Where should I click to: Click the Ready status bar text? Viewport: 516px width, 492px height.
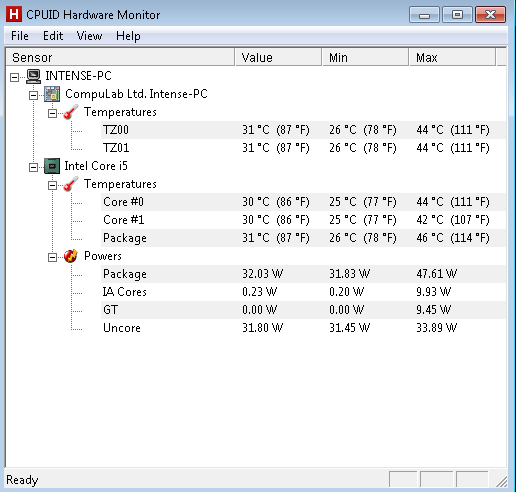(x=22, y=480)
